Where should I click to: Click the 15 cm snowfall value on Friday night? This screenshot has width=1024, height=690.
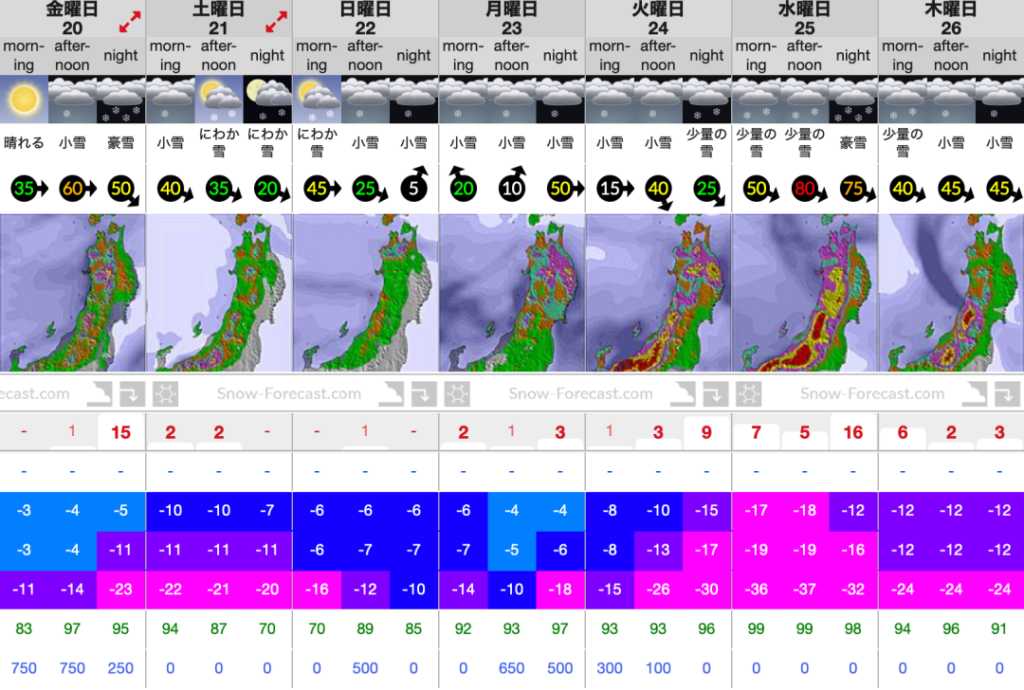(121, 432)
